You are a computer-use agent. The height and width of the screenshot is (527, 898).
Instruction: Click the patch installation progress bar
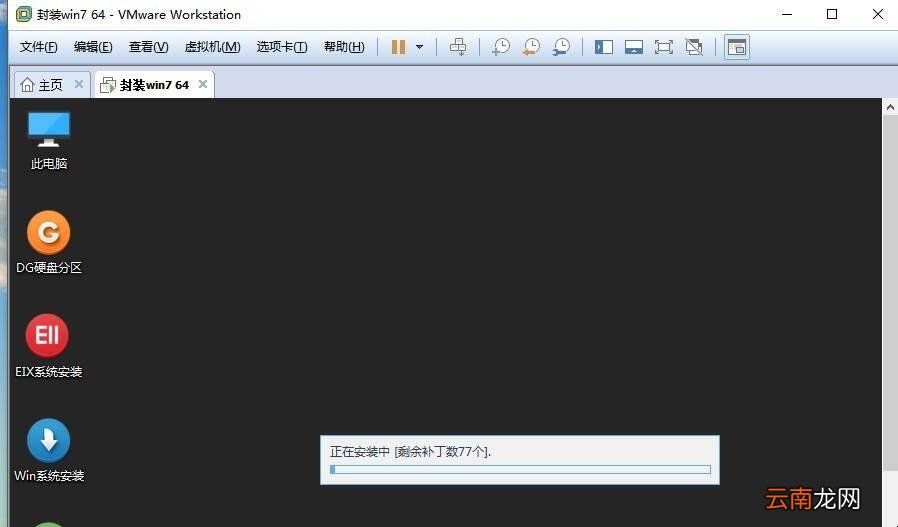pyautogui.click(x=520, y=469)
